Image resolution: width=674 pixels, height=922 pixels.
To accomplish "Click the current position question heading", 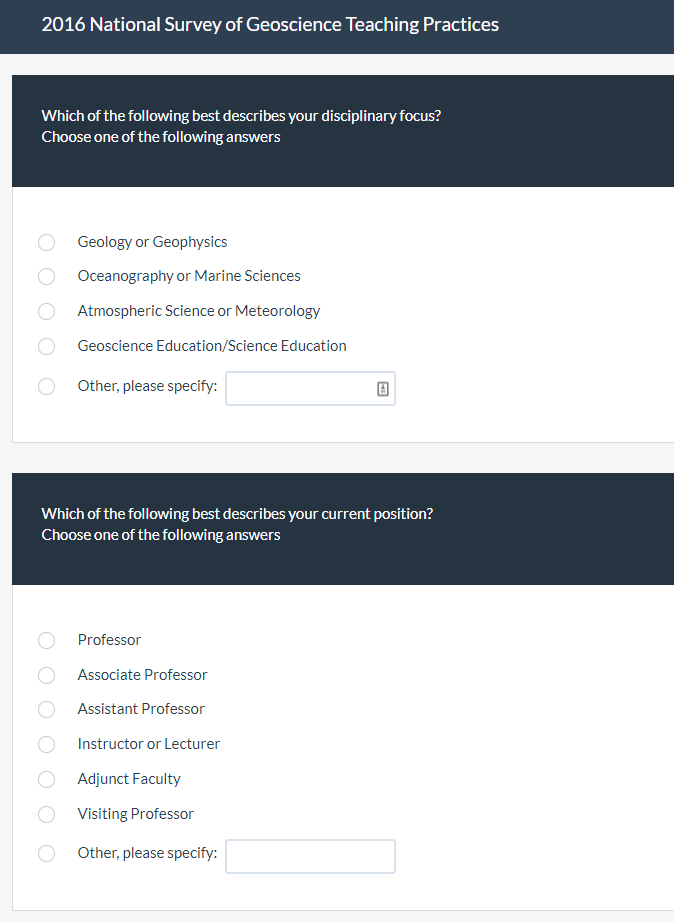I will tap(237, 514).
